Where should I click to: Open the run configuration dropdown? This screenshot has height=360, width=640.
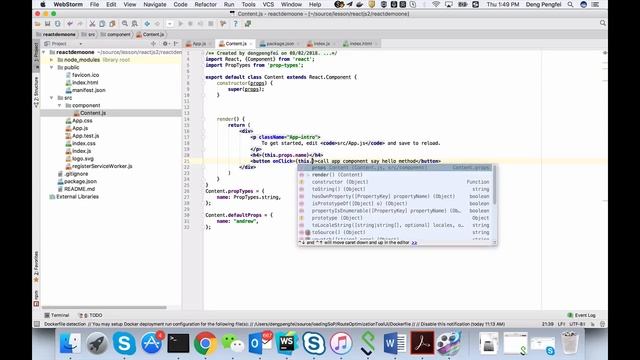click(169, 24)
